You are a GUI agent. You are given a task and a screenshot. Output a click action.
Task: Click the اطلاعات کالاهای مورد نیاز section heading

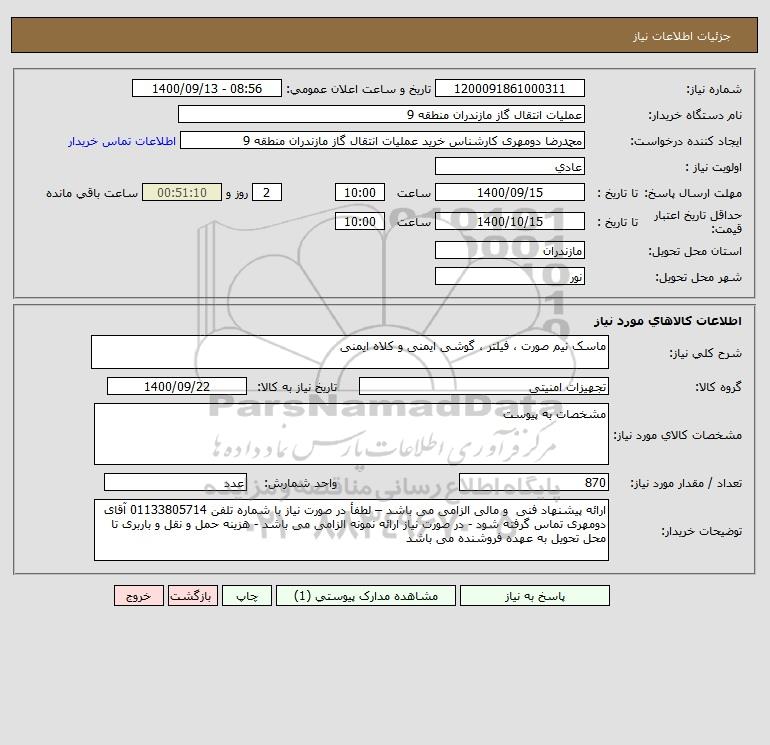pyautogui.click(x=667, y=321)
